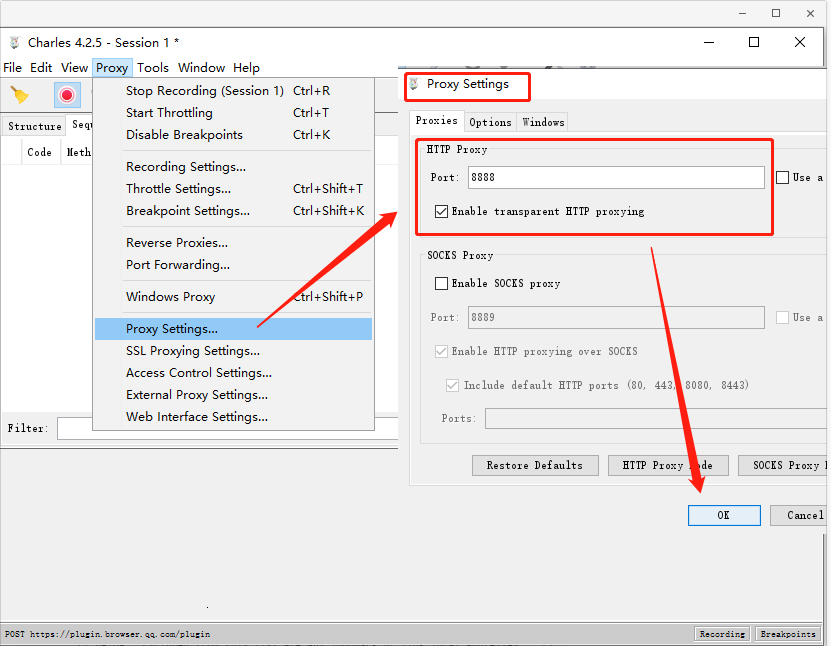Toggle Enable transparent HTTP proxying checkbox
Screen dimensions: 831x646
[441, 211]
